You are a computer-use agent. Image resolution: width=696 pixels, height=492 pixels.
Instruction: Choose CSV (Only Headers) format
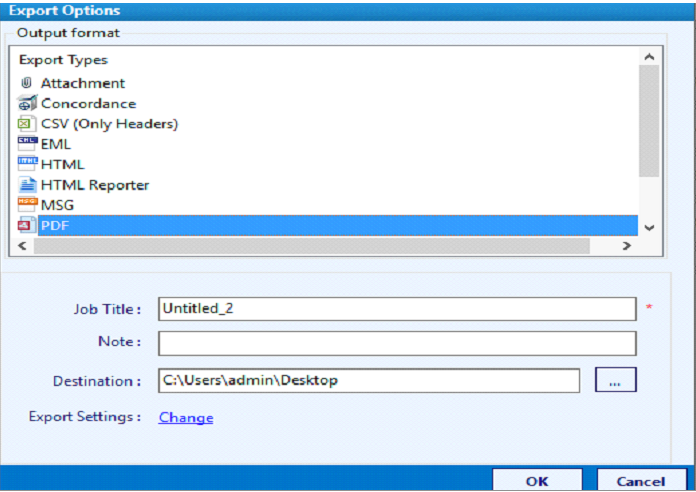click(x=109, y=124)
